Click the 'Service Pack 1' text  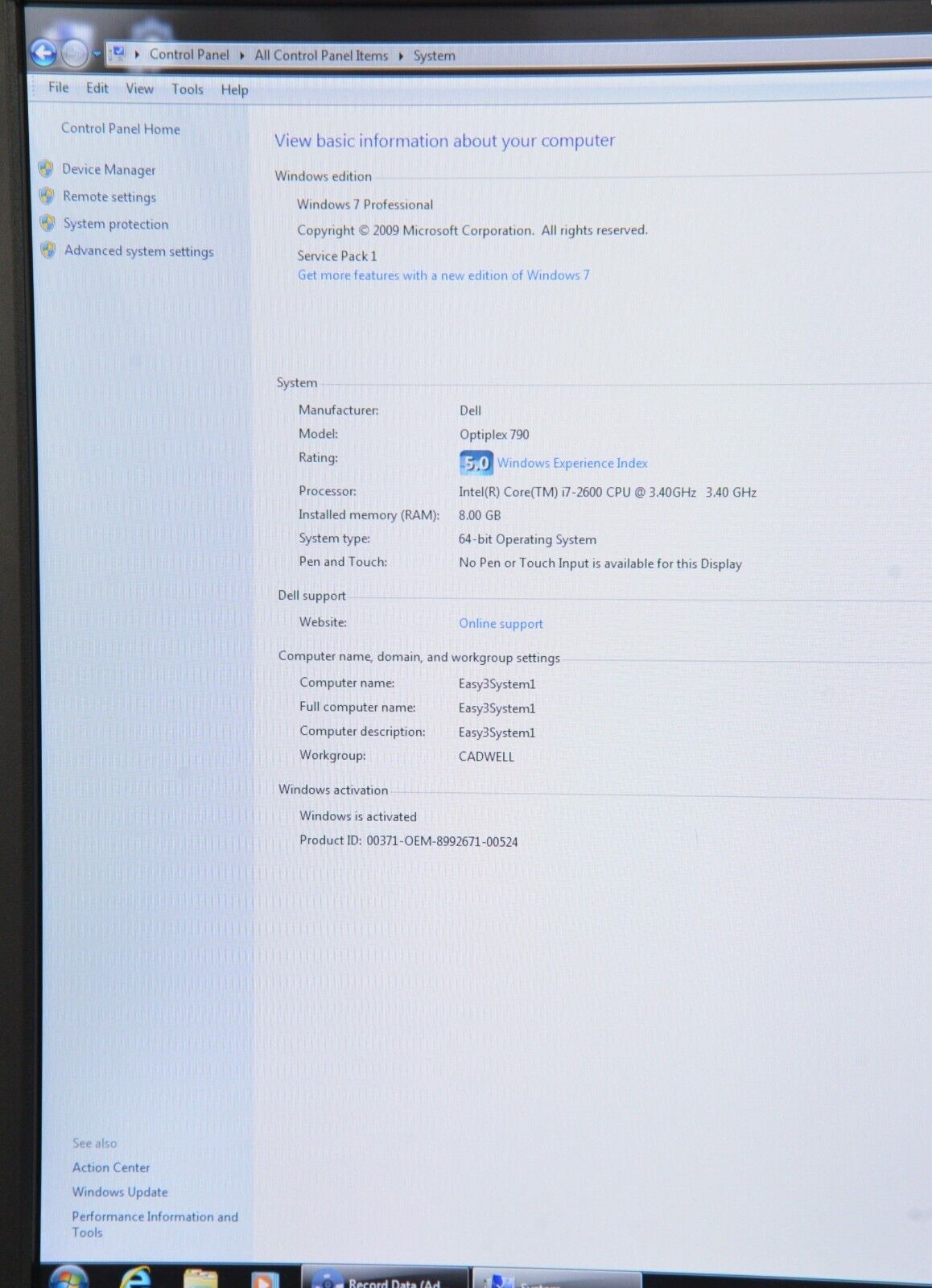coord(336,256)
